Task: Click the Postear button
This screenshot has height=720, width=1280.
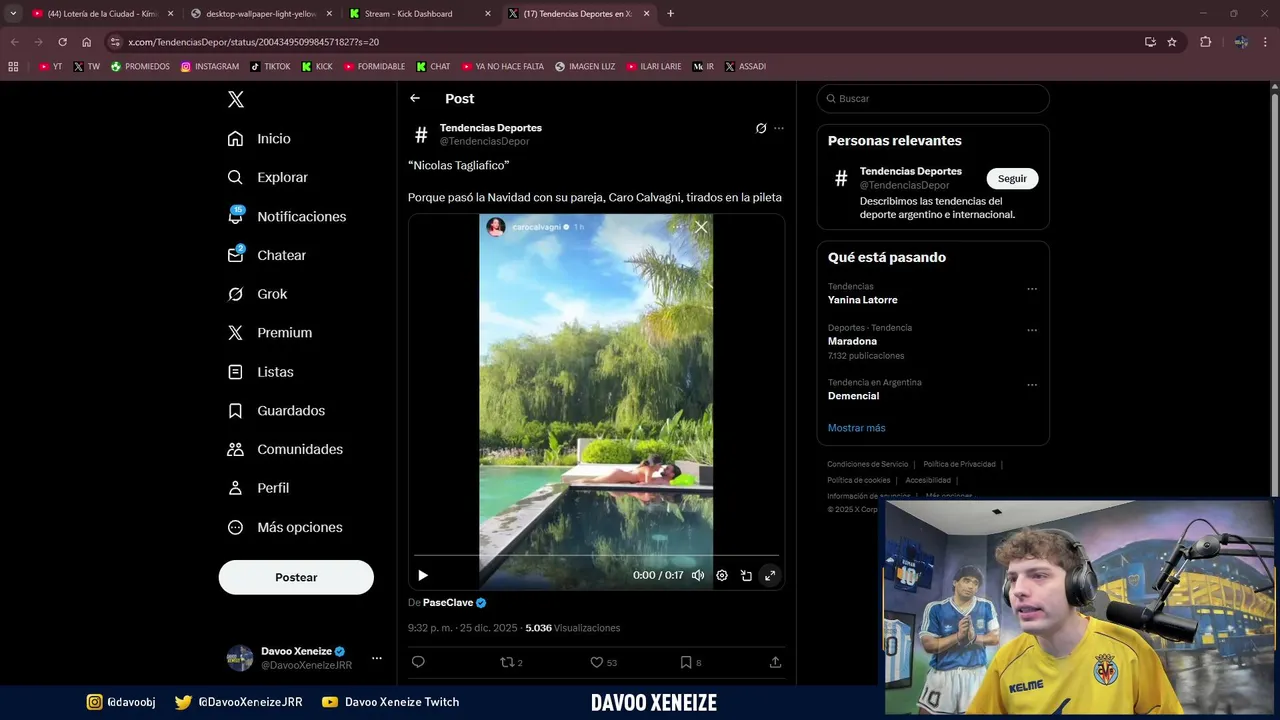Action: [296, 577]
